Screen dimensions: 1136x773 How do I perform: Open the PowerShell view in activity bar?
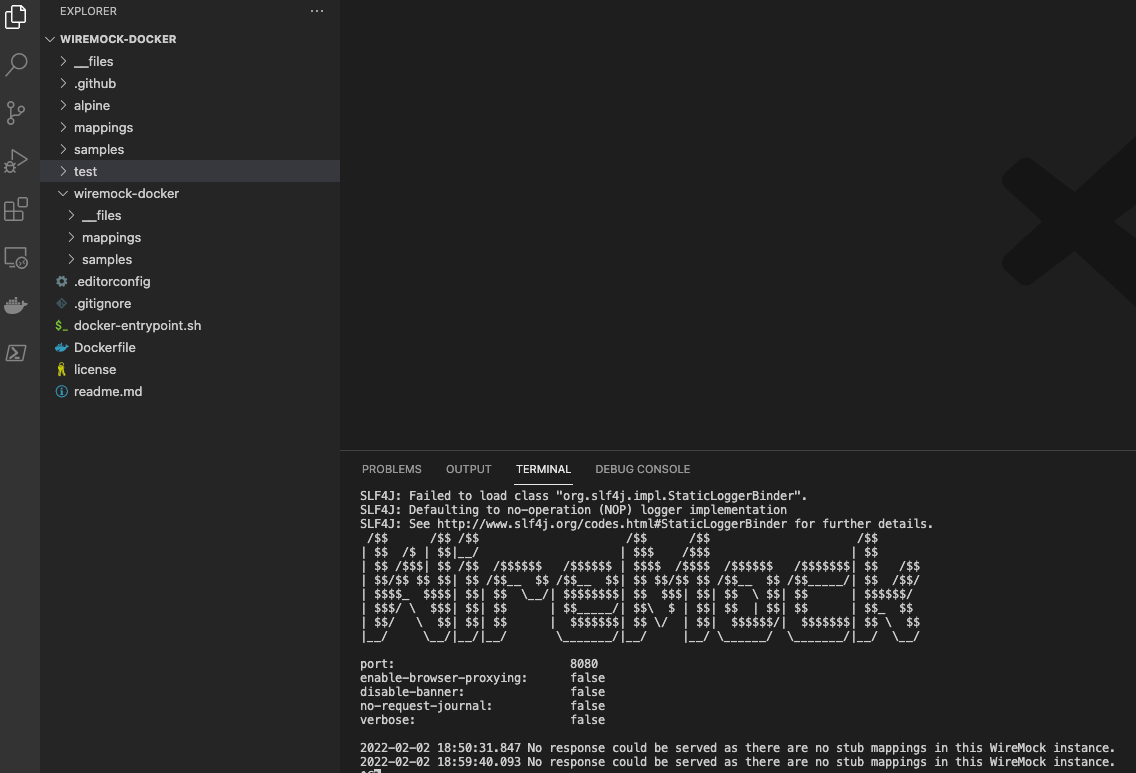16,353
